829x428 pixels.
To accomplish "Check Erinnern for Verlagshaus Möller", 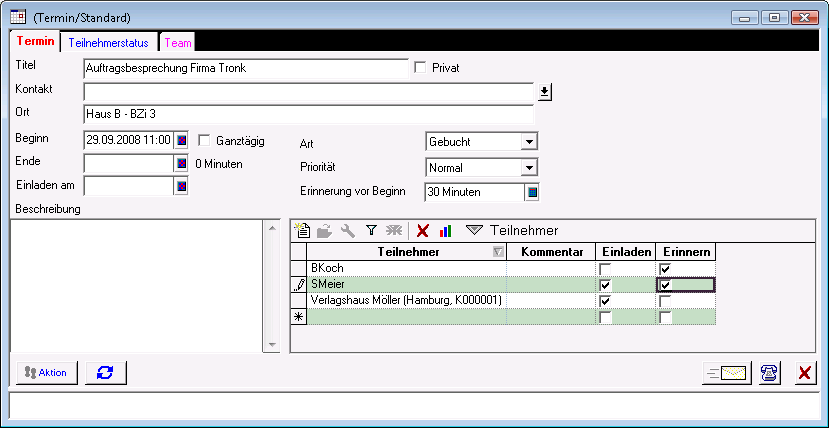I will 666,301.
